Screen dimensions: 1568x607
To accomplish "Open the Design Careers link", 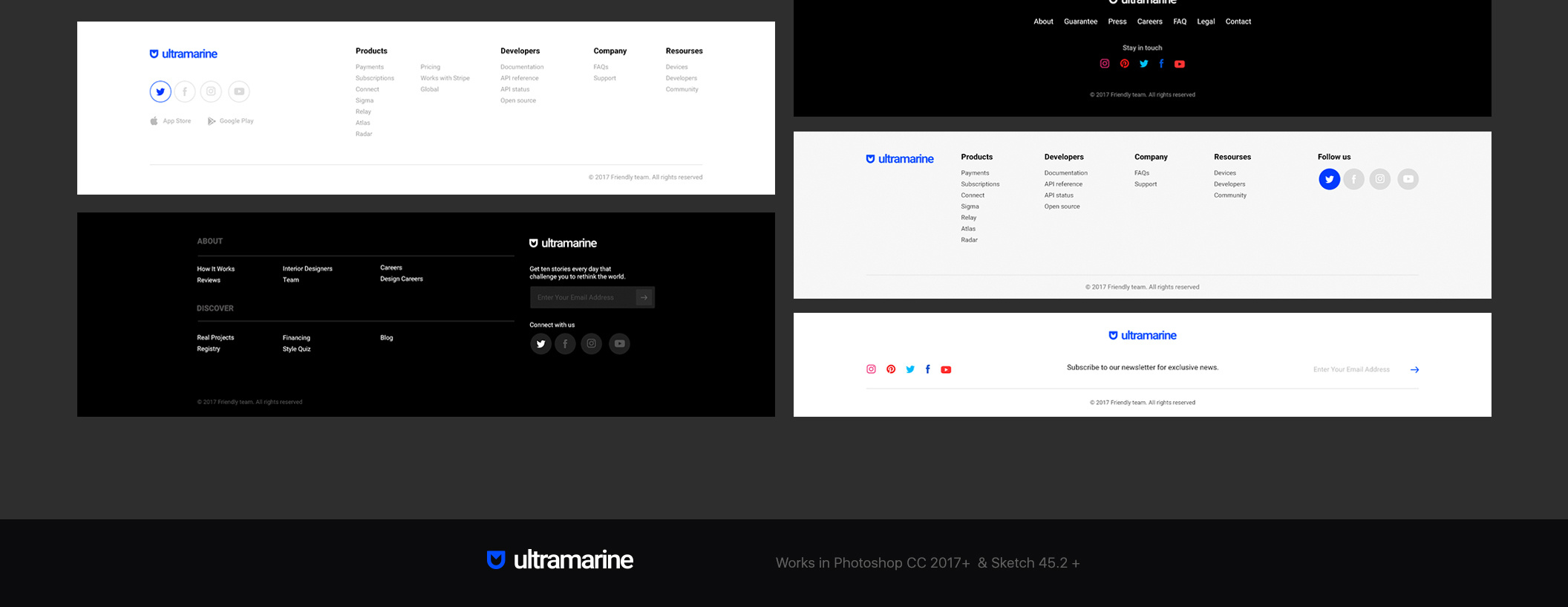I will click(401, 279).
